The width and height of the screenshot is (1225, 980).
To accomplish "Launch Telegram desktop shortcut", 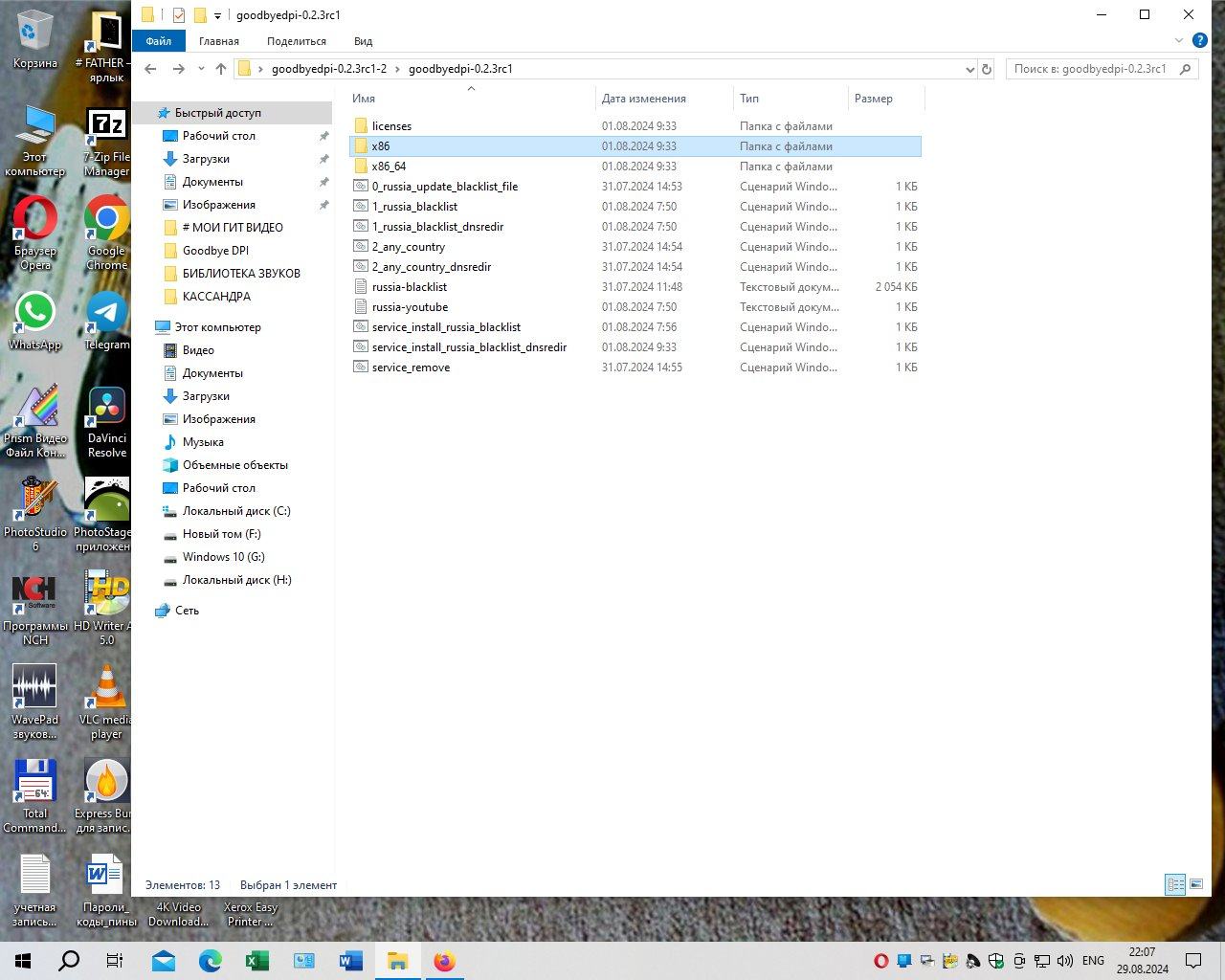I will coord(106,321).
